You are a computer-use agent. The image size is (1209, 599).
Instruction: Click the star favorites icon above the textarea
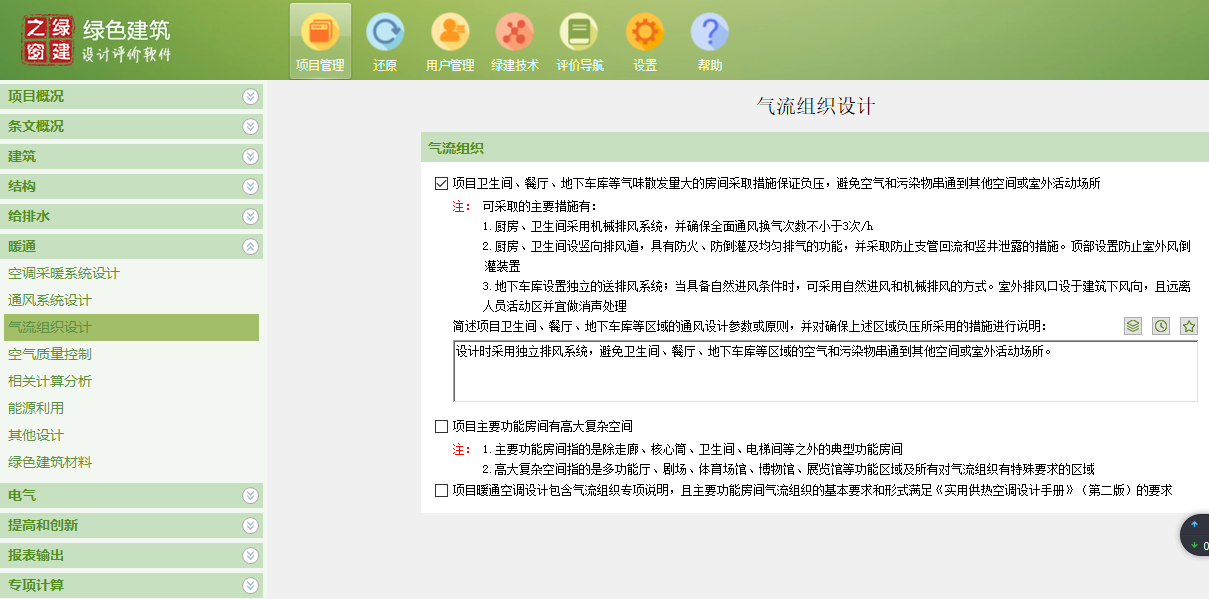tap(1188, 325)
